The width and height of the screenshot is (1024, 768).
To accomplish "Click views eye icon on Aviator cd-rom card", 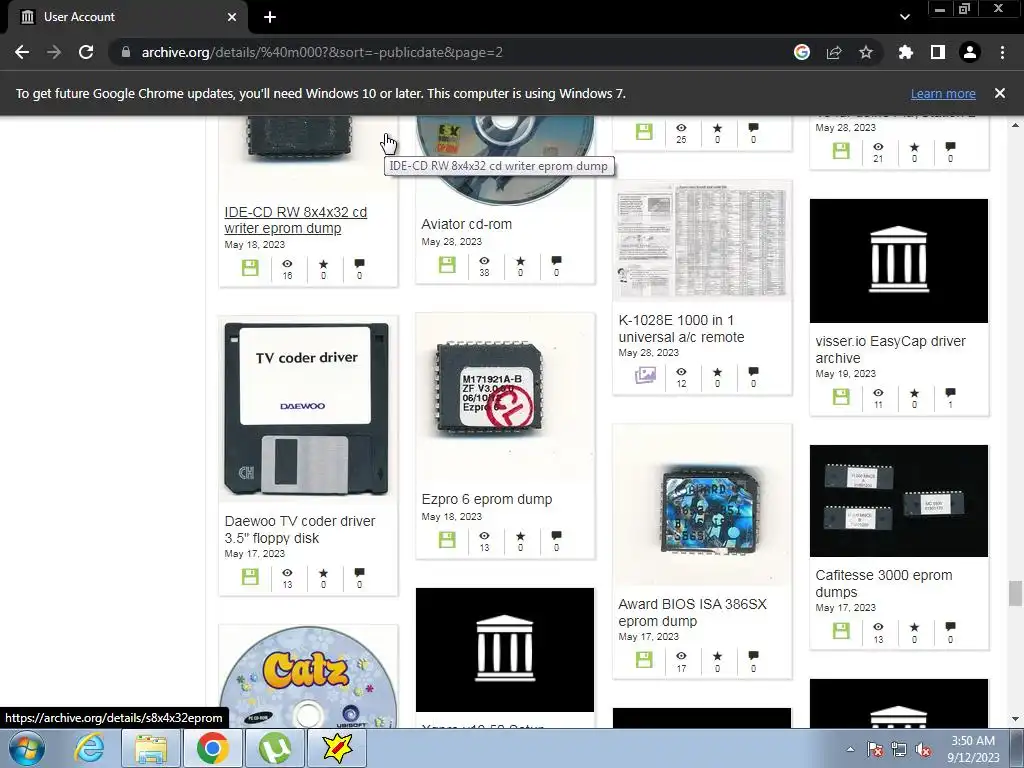I will coord(484,261).
